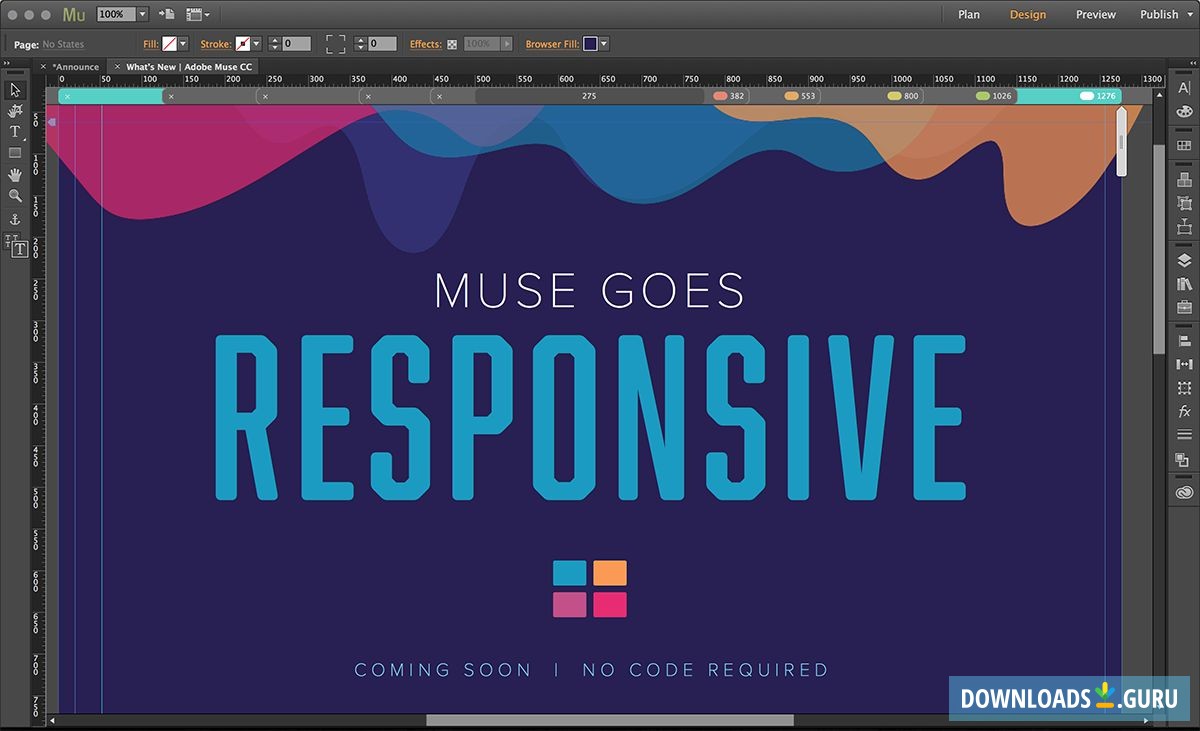Image resolution: width=1200 pixels, height=731 pixels.
Task: Grab the Hand tool
Action: [15, 174]
